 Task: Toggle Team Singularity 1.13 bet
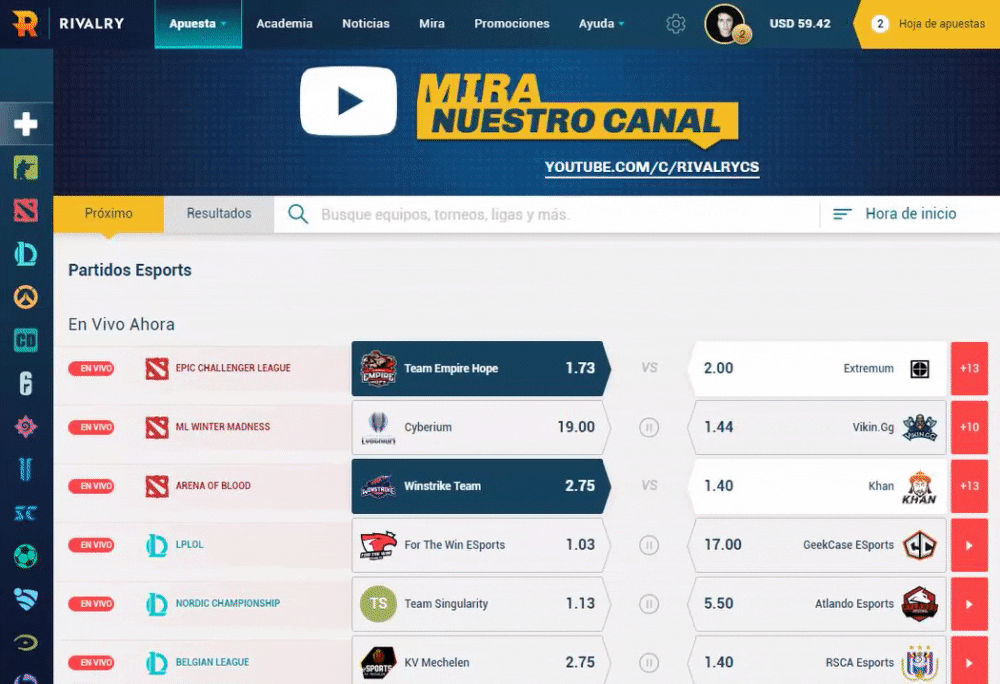pyautogui.click(x=481, y=604)
